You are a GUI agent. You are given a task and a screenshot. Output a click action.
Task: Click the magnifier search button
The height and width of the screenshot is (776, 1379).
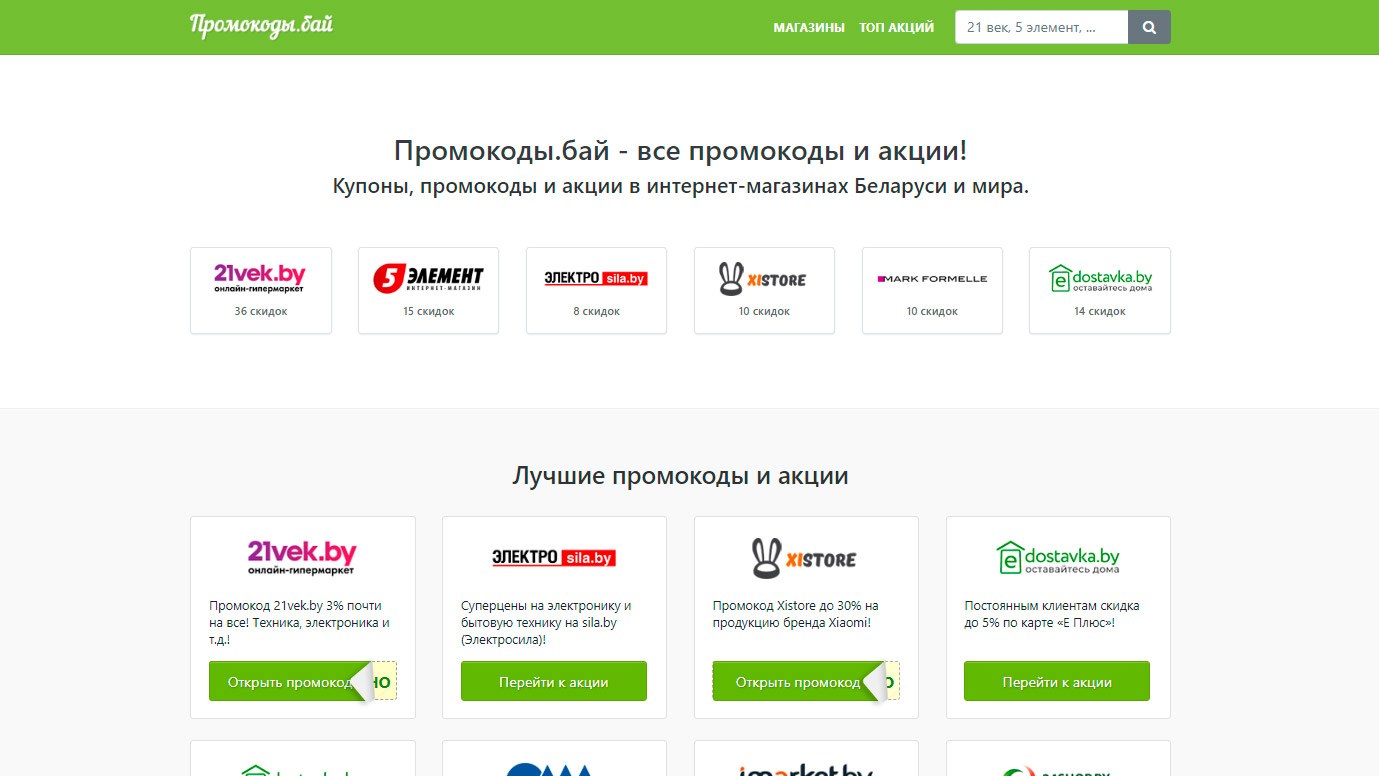coord(1149,27)
